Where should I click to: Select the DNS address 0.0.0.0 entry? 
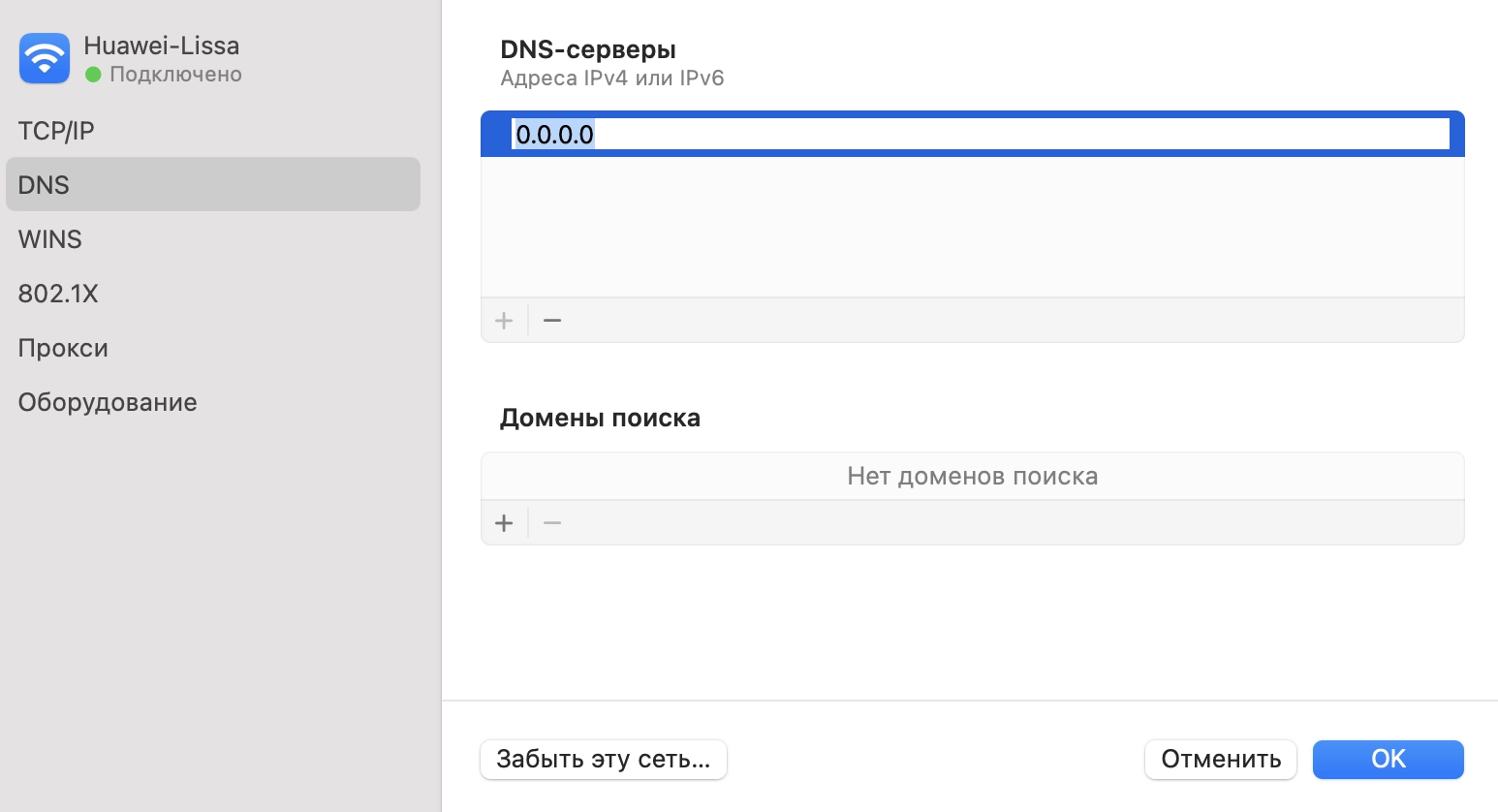553,134
